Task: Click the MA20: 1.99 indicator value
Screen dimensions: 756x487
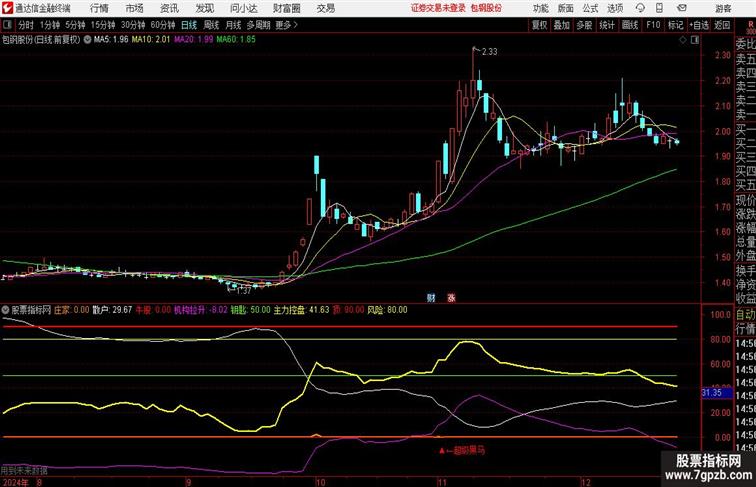Action: [x=193, y=40]
